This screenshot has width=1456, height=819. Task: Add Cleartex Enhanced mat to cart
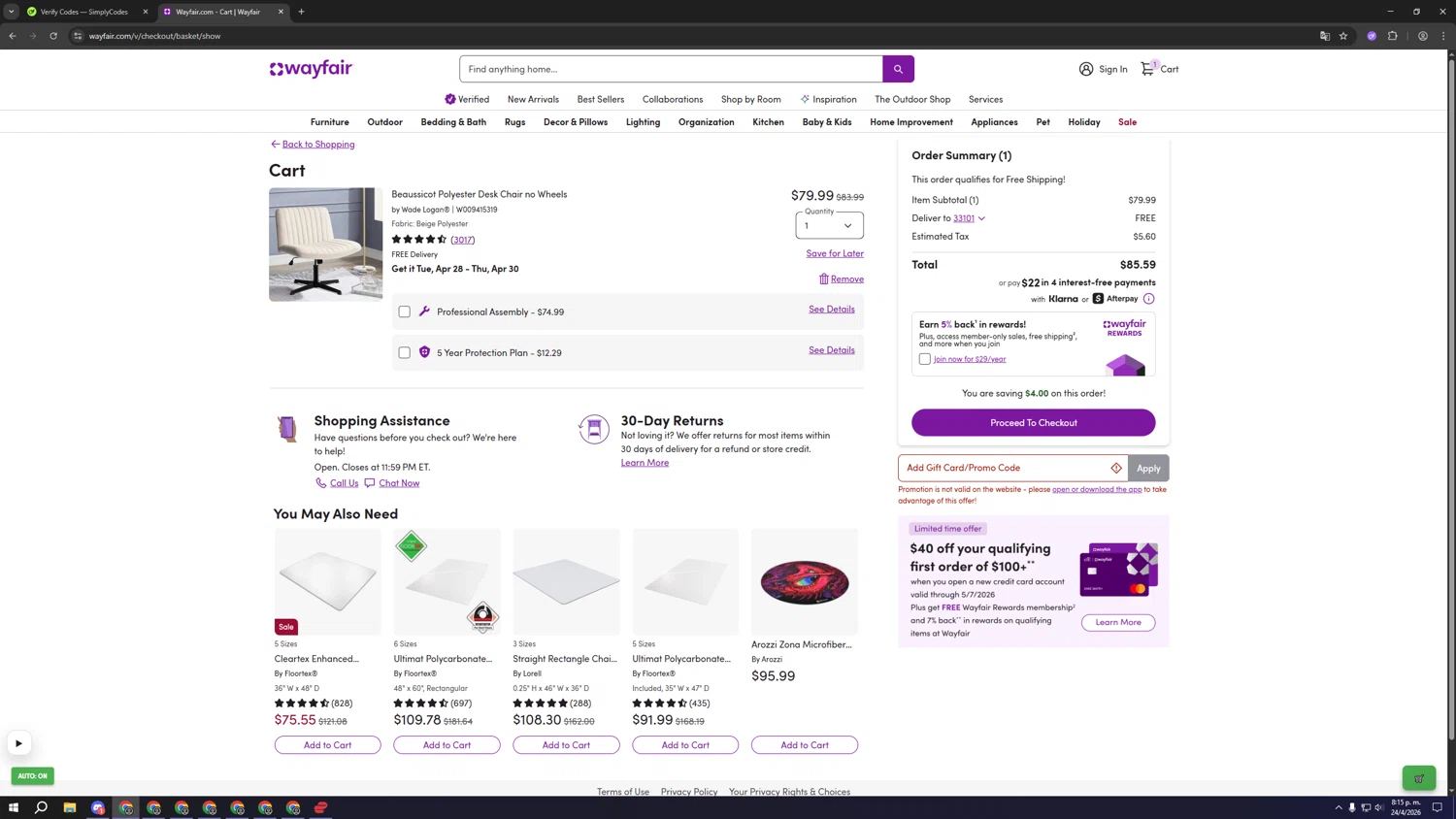(327, 745)
